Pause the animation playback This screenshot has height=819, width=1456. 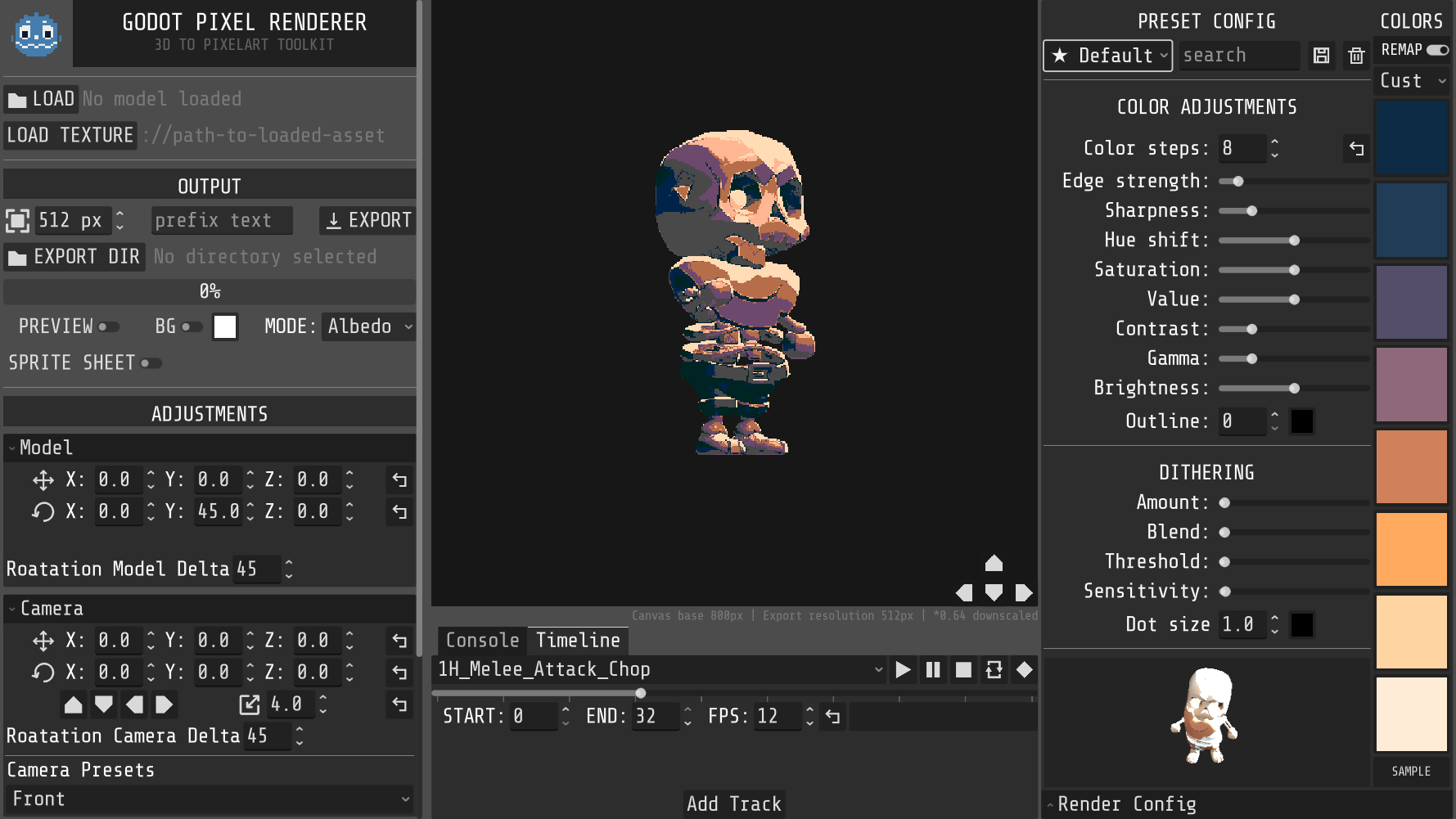[933, 670]
